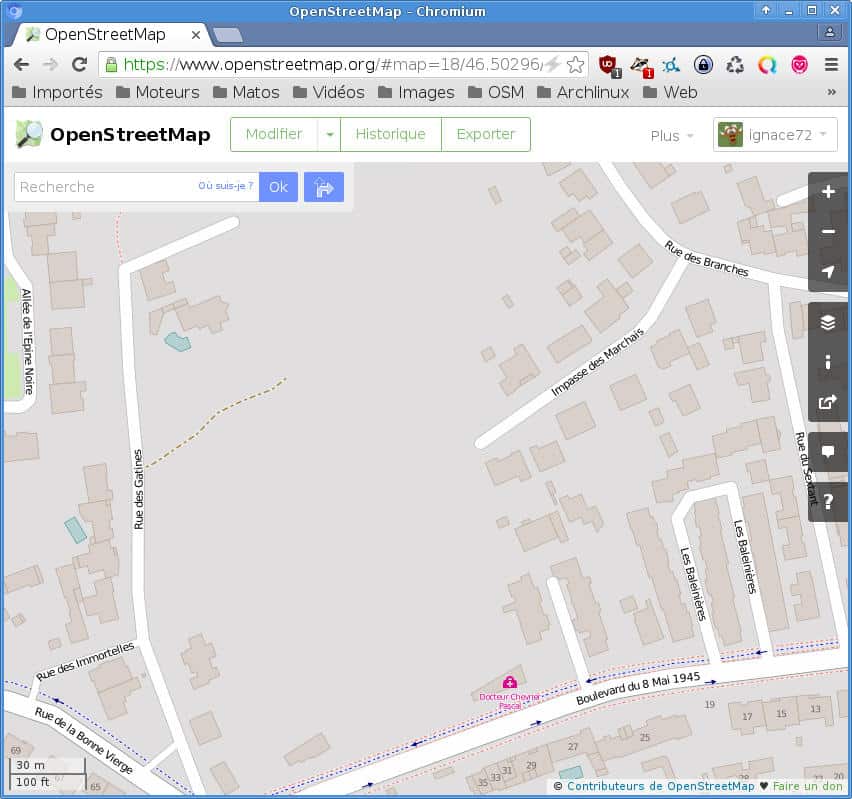The image size is (852, 799).
Task: Open the ignace72 user menu
Action: (775, 135)
